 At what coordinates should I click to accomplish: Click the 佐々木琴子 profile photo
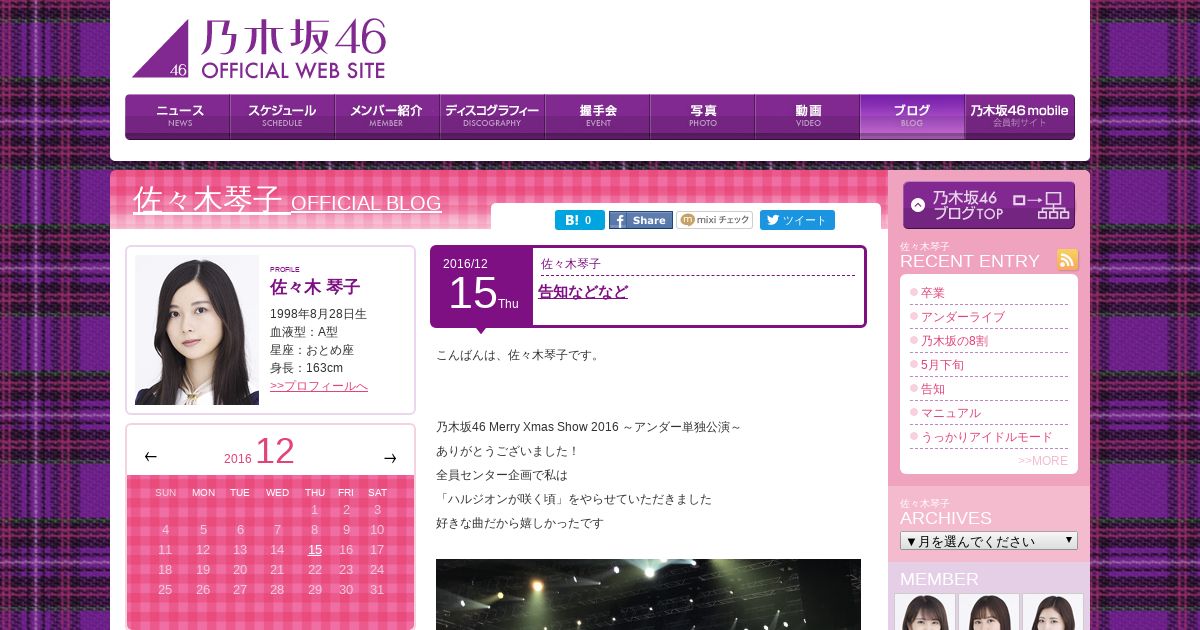point(197,330)
